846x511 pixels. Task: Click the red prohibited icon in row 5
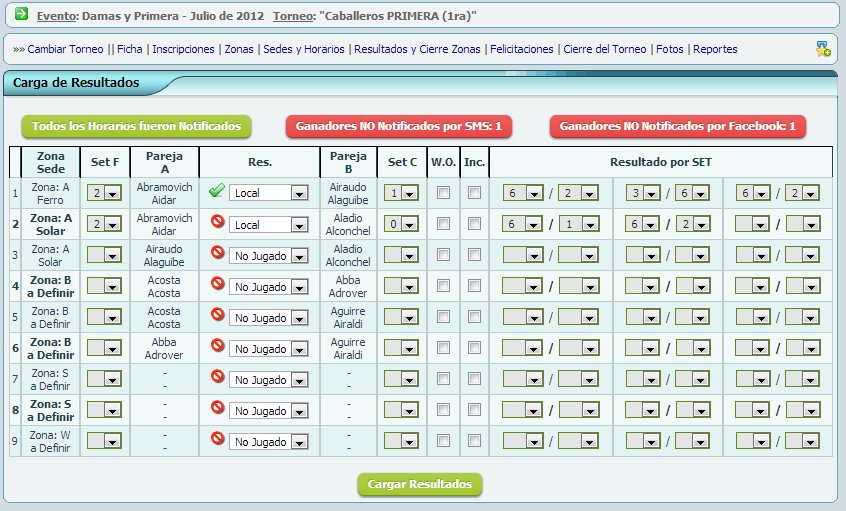click(216, 316)
